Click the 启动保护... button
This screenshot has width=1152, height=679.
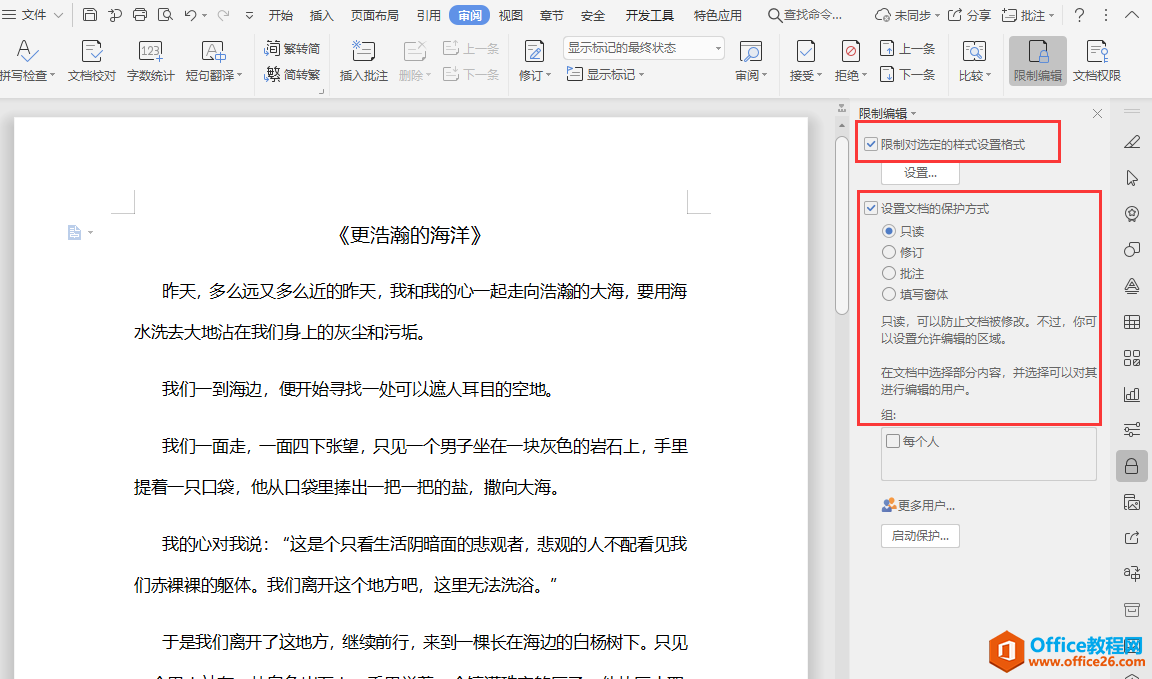tap(920, 536)
